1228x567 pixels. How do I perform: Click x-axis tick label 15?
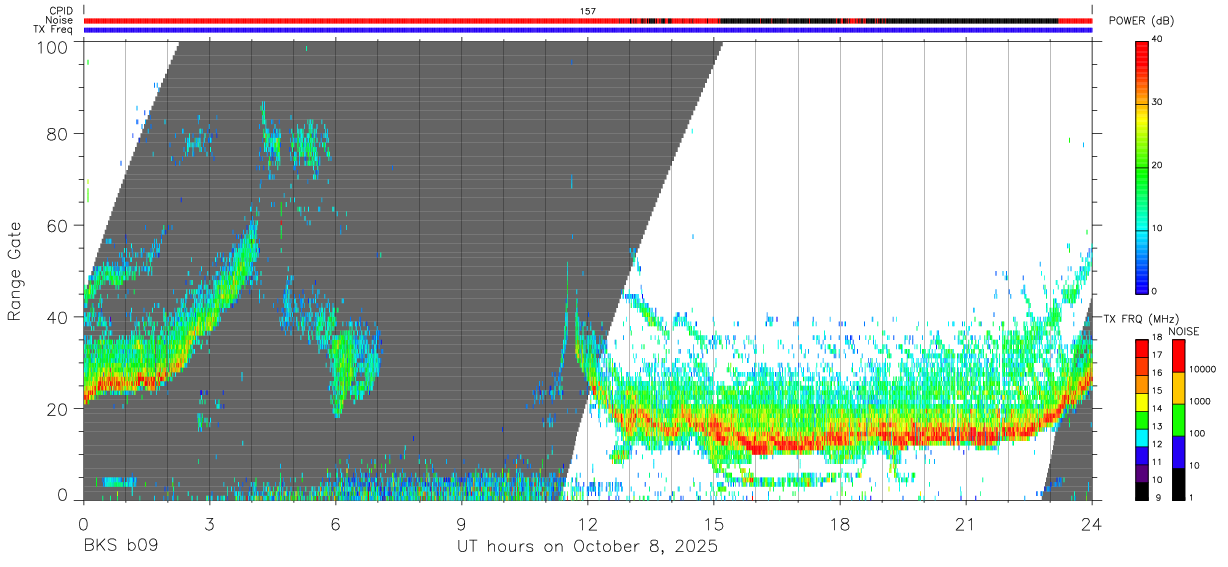(714, 524)
